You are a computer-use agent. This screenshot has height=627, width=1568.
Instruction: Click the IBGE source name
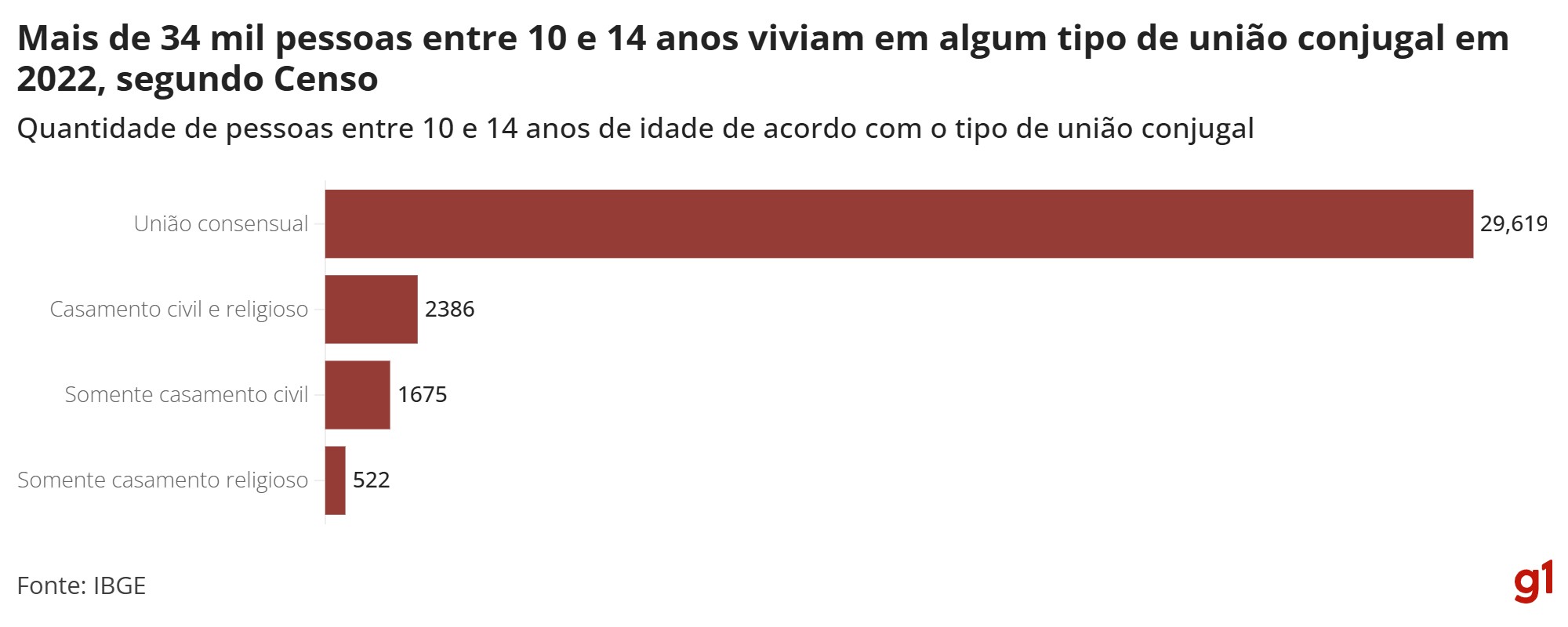[120, 586]
